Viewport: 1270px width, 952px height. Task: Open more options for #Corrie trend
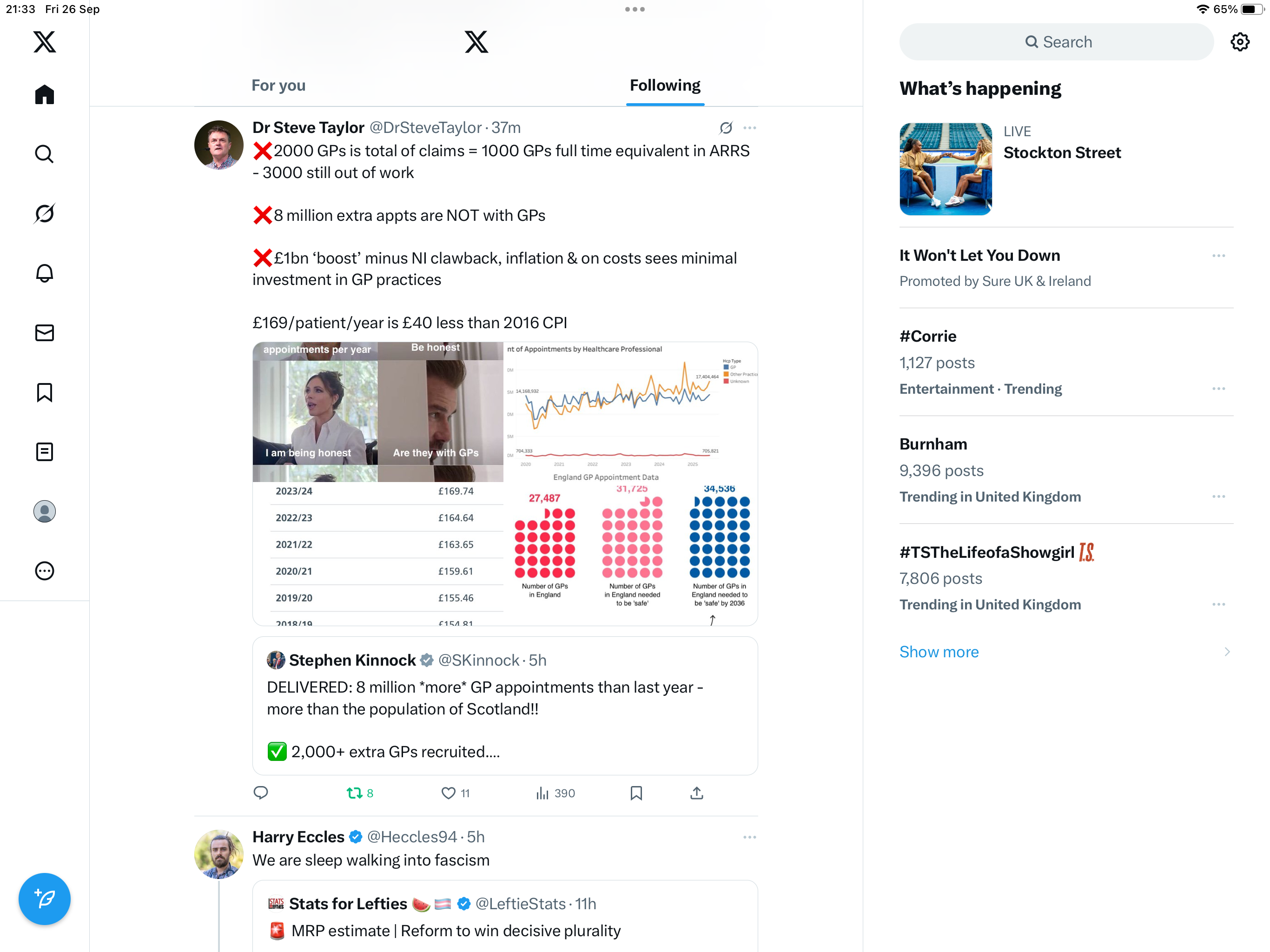(x=1218, y=389)
